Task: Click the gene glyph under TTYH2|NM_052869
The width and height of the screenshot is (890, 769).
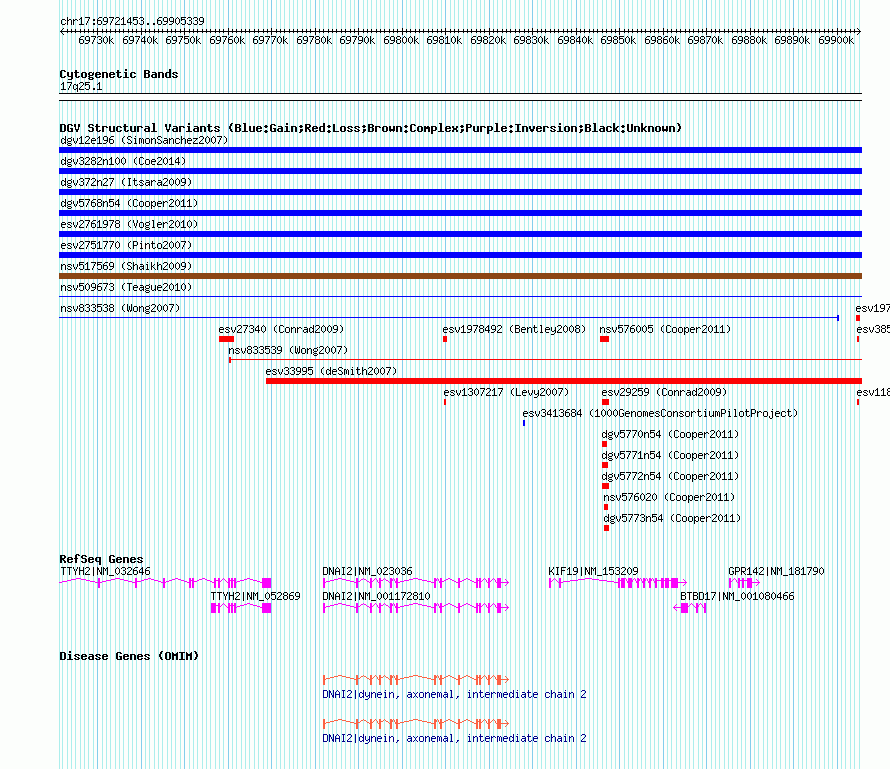Action: pyautogui.click(x=241, y=608)
